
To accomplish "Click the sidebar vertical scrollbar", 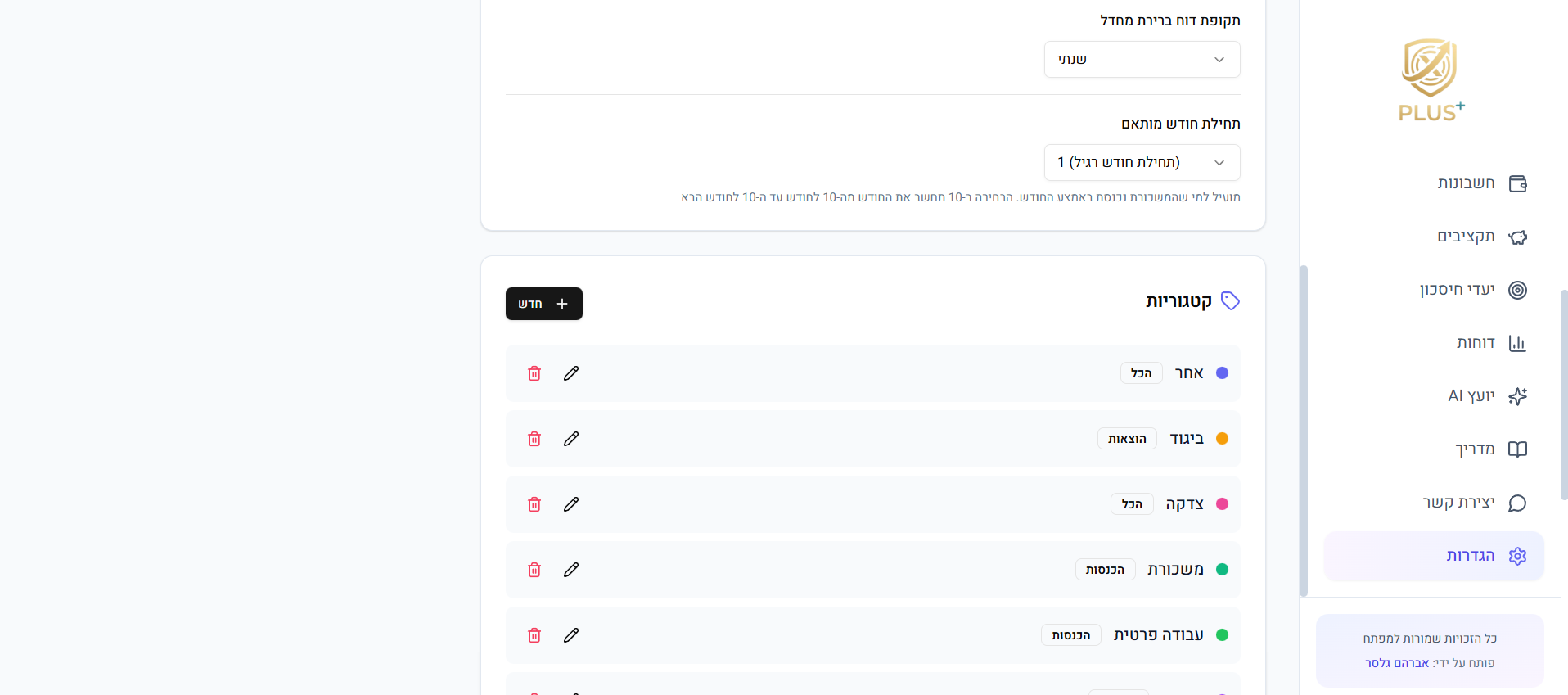I will point(1304,431).
